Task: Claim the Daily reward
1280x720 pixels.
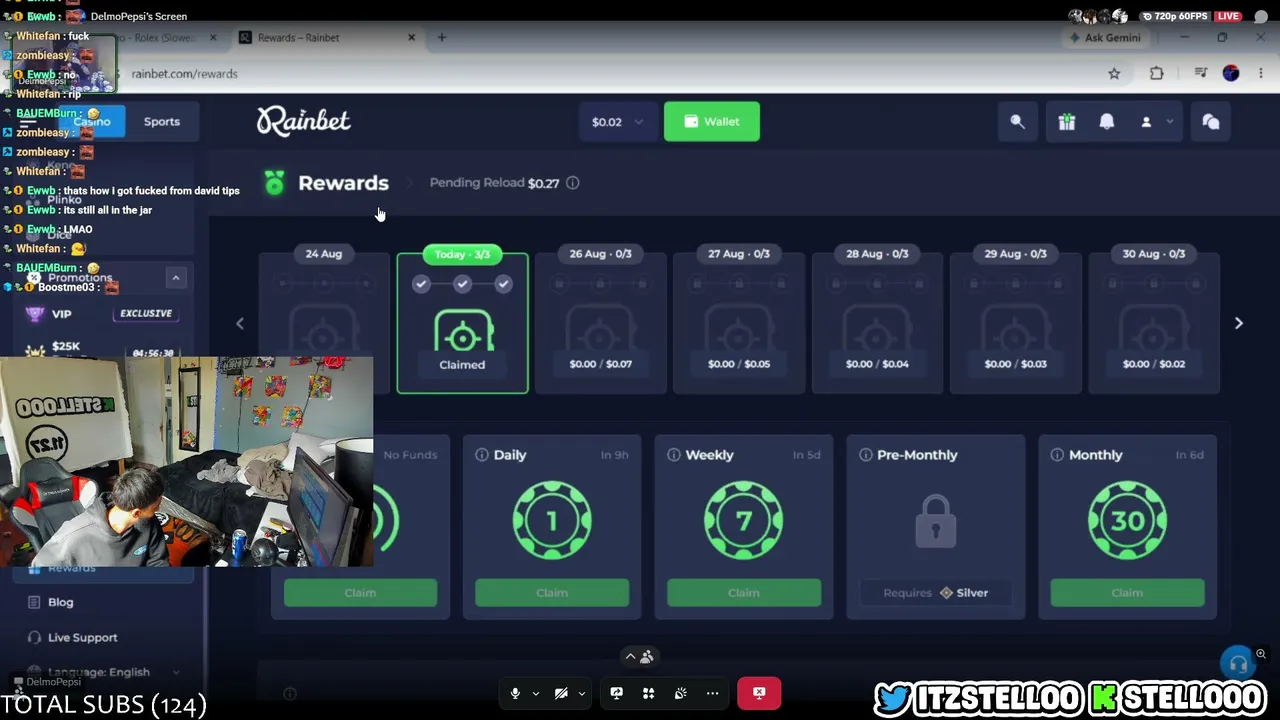Action: pos(552,593)
